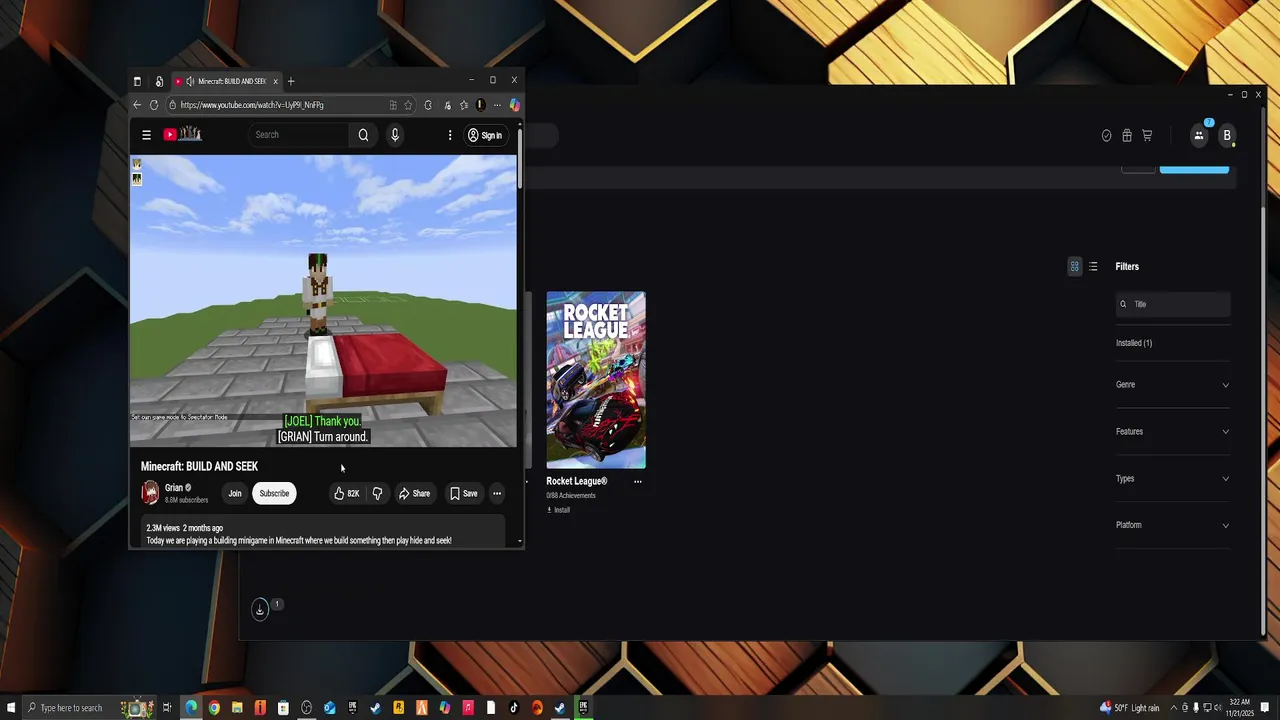The image size is (1280, 720).
Task: Open Epic Games downloads icon
Action: [260, 609]
